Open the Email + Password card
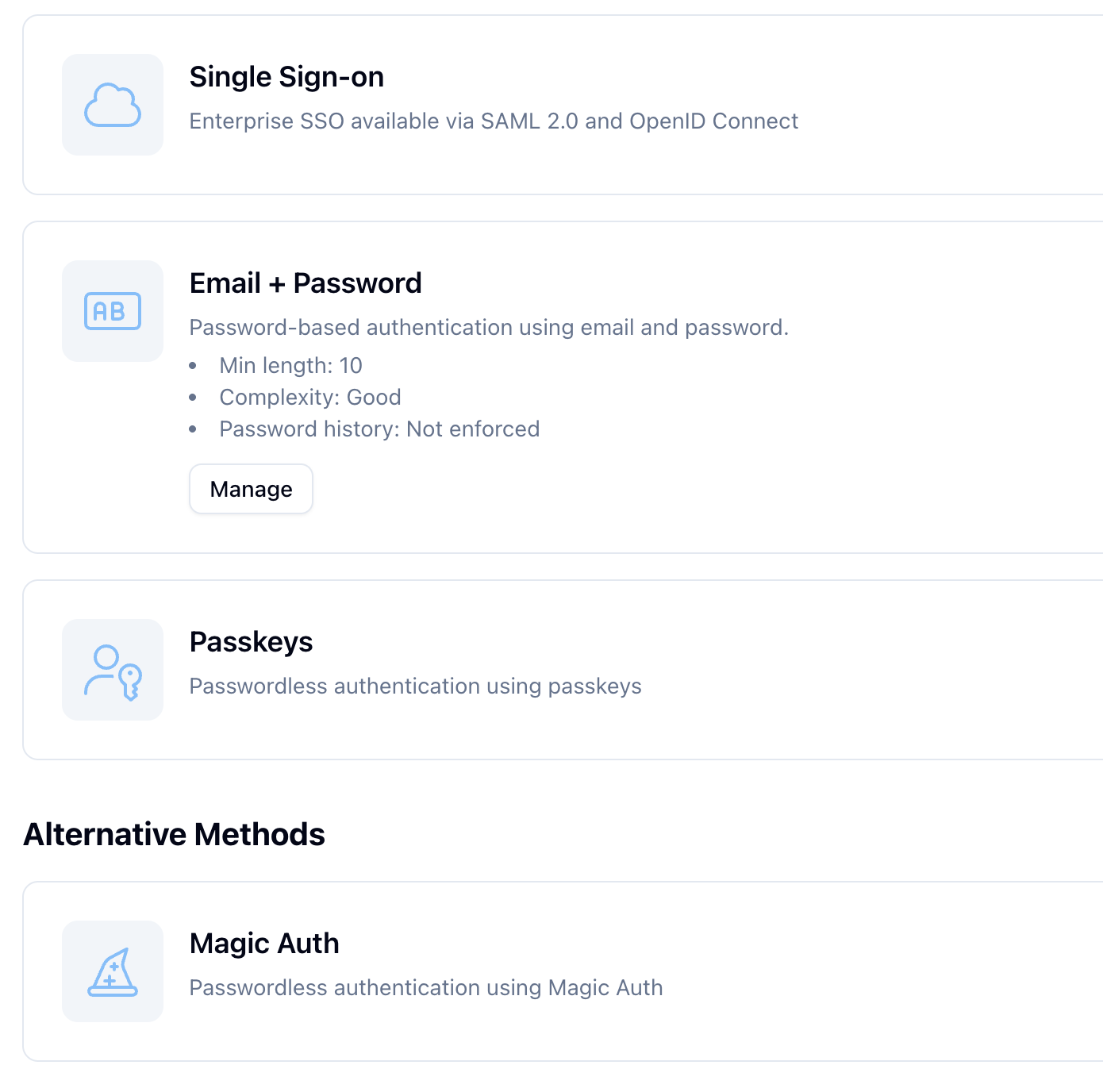 555,387
